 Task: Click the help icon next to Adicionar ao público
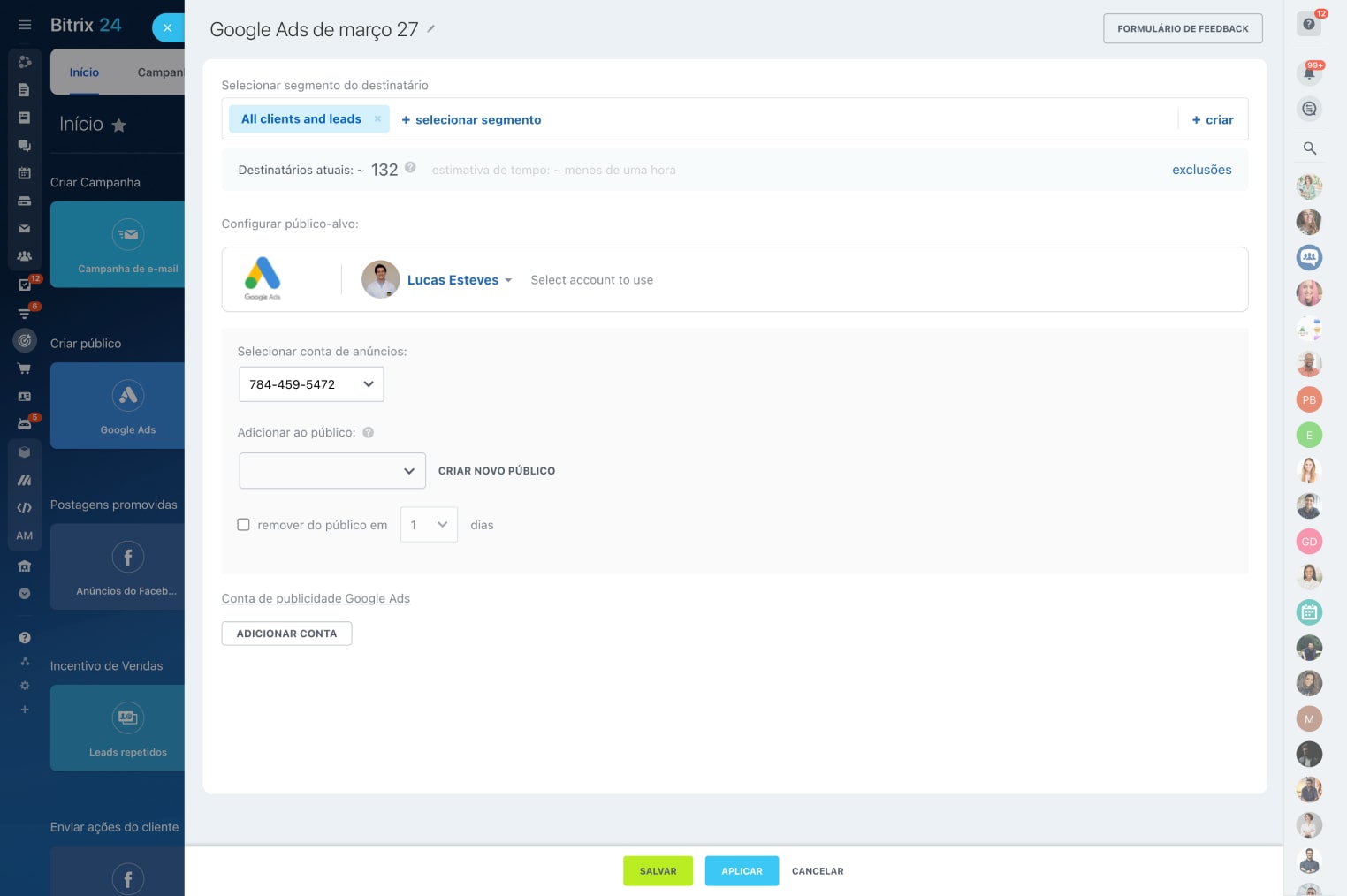click(x=369, y=433)
